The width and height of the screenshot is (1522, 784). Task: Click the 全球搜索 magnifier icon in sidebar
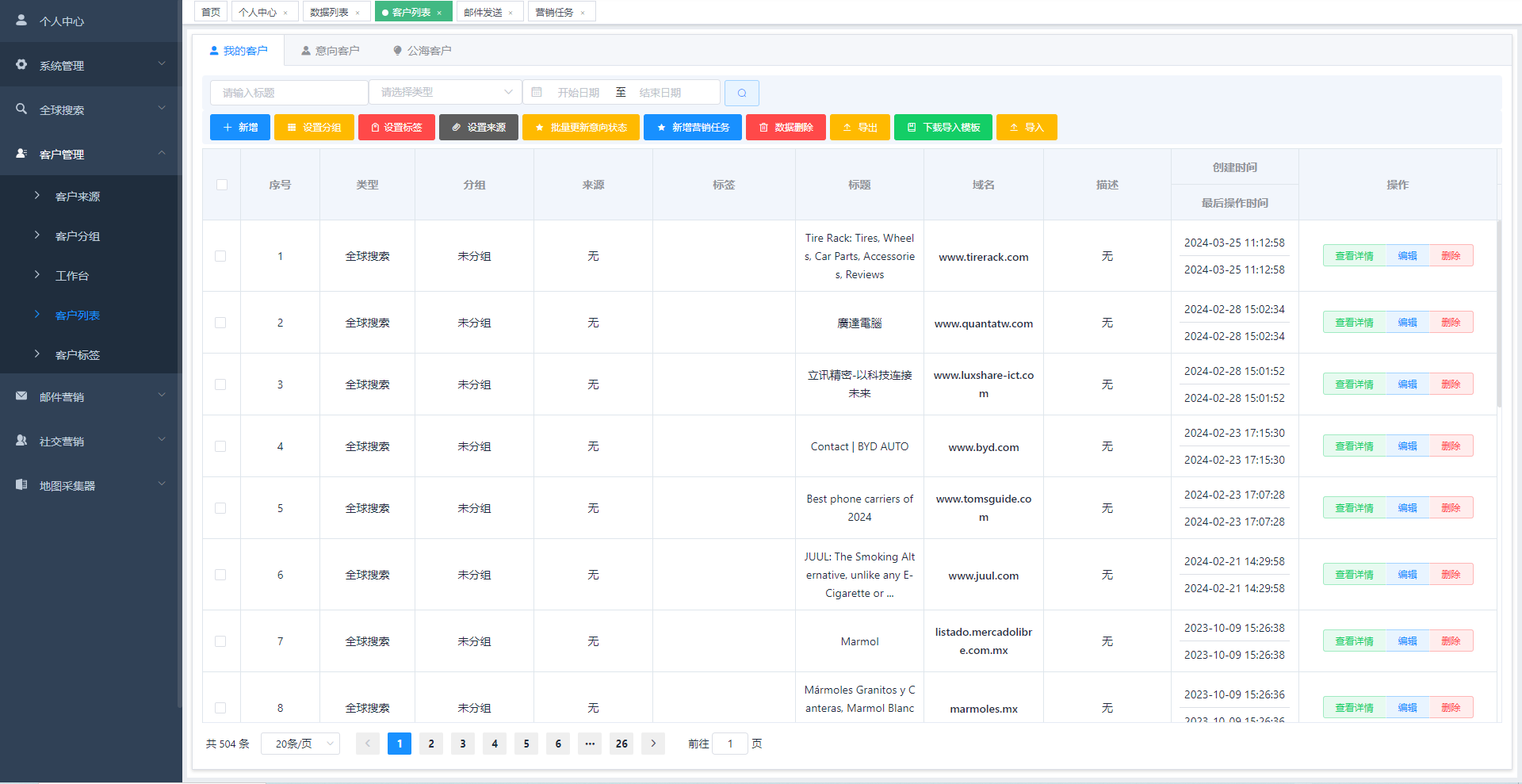click(x=21, y=109)
